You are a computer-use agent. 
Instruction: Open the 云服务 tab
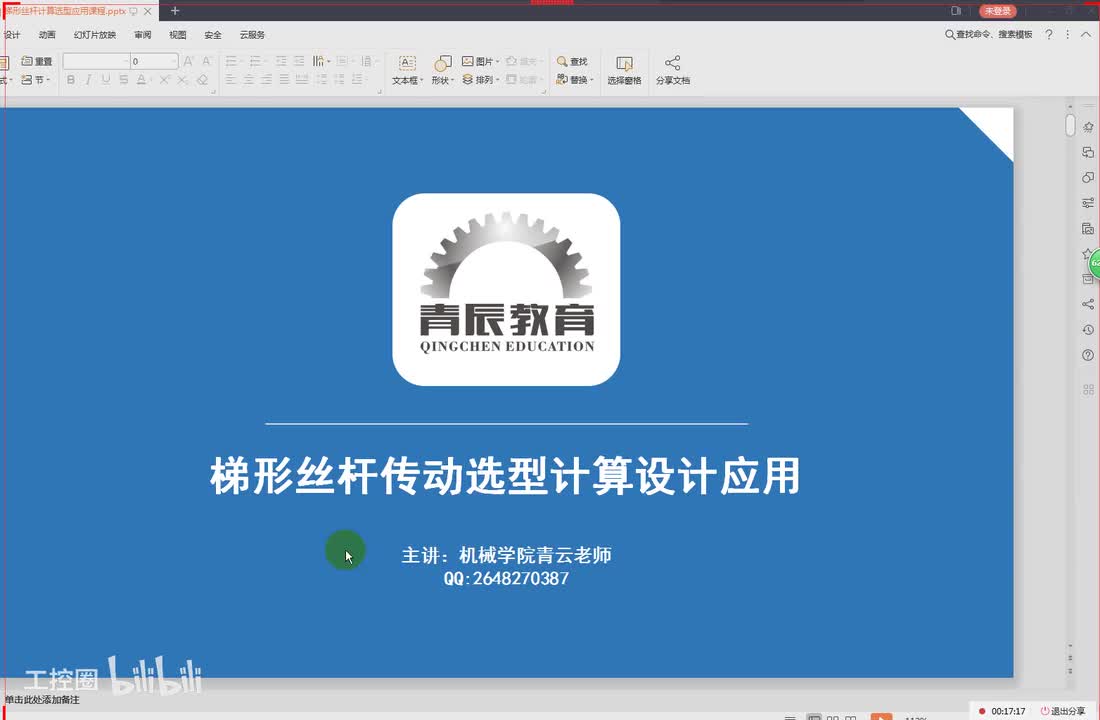[252, 34]
